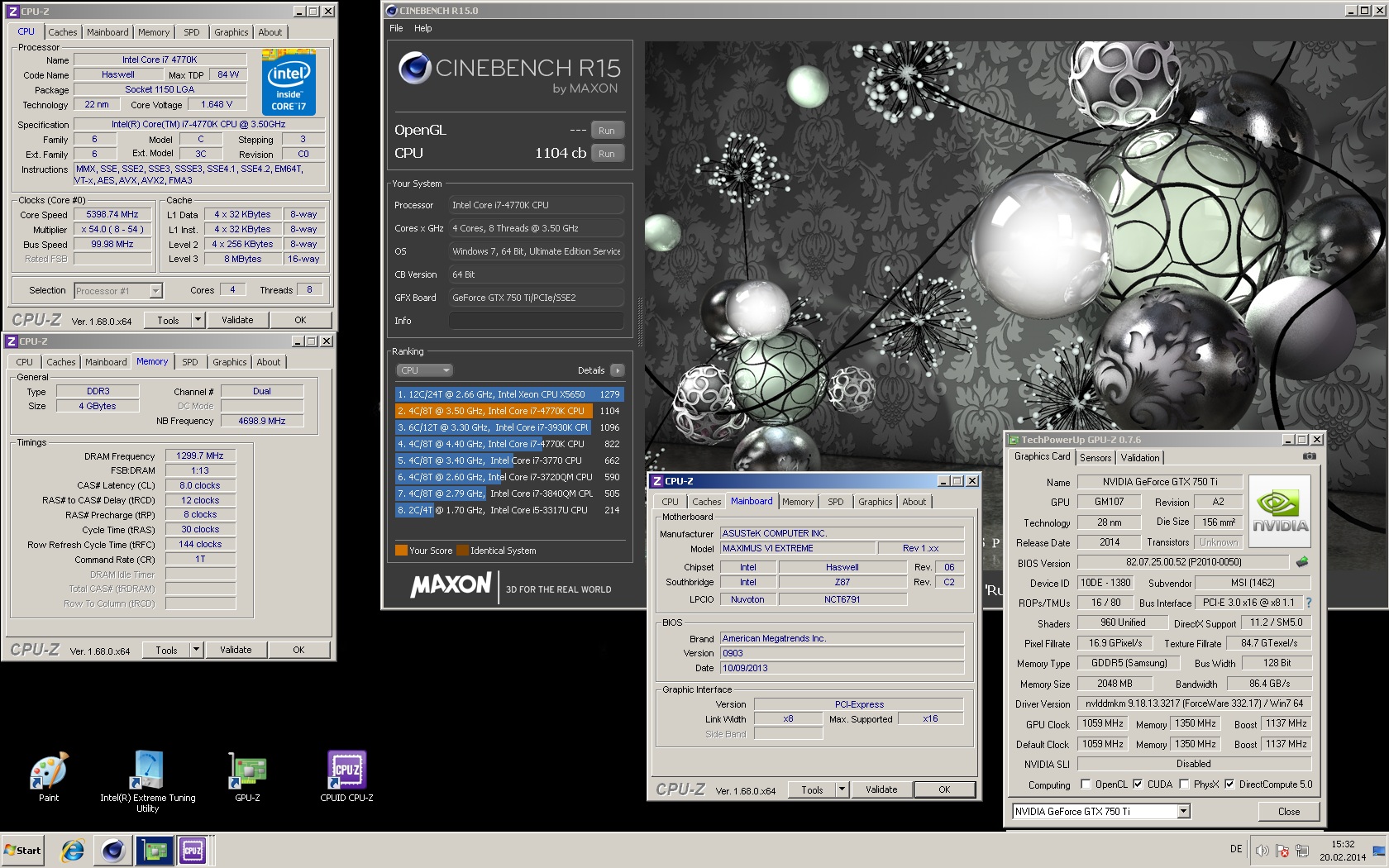Viewport: 1389px width, 868px height.
Task: Click Validate in top CPU-Z window
Action: 237,320
